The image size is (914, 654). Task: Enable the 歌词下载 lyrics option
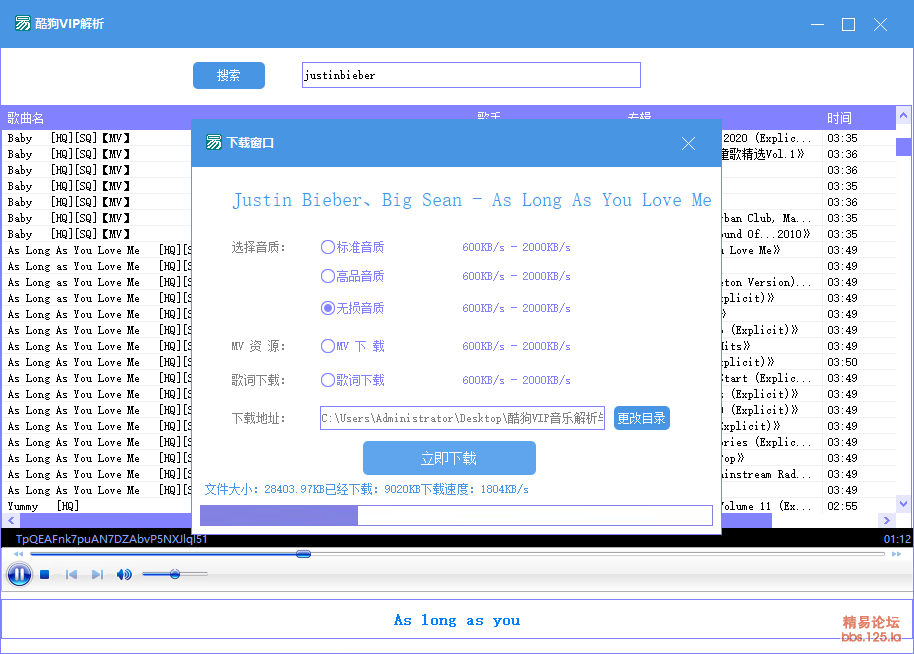point(352,380)
